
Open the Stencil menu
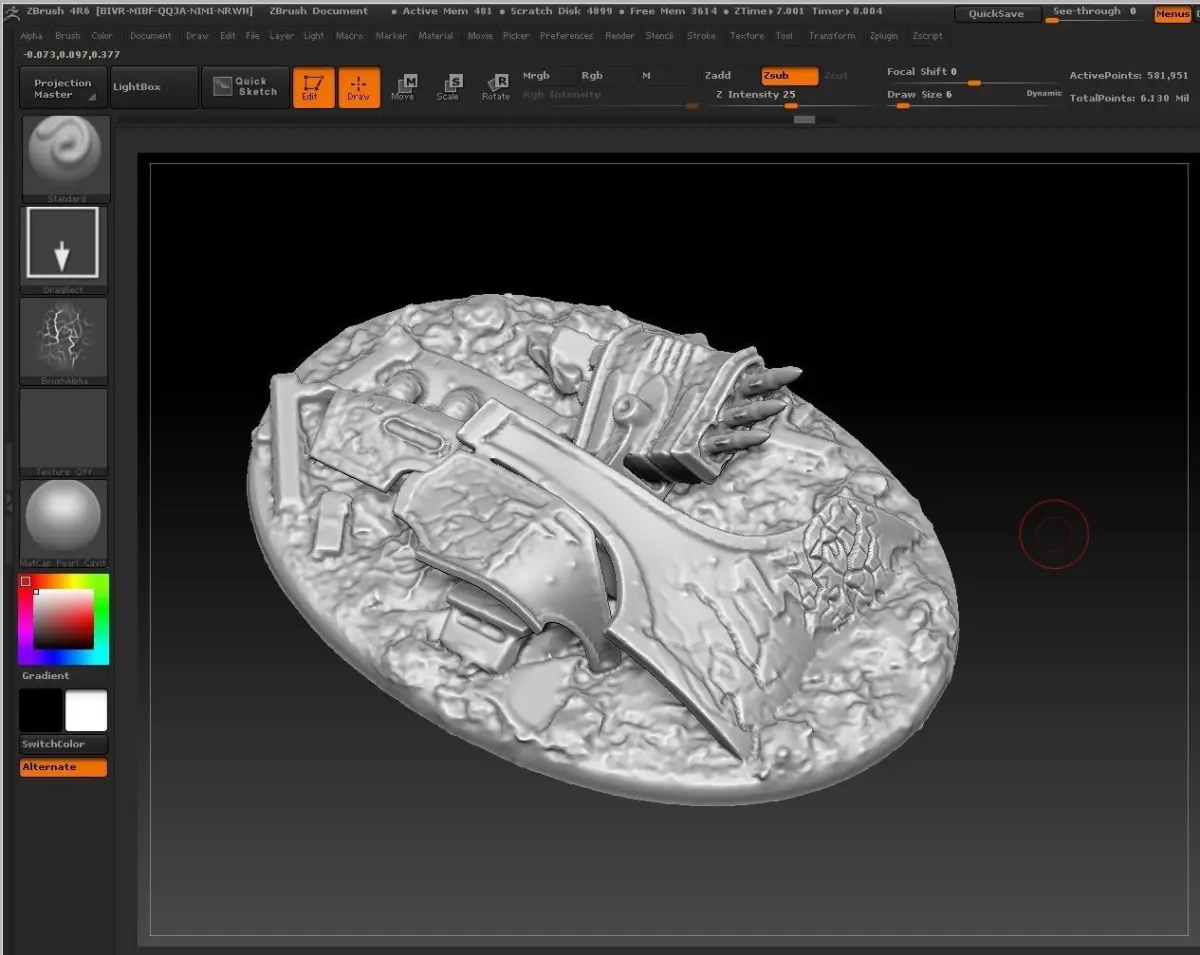point(659,36)
